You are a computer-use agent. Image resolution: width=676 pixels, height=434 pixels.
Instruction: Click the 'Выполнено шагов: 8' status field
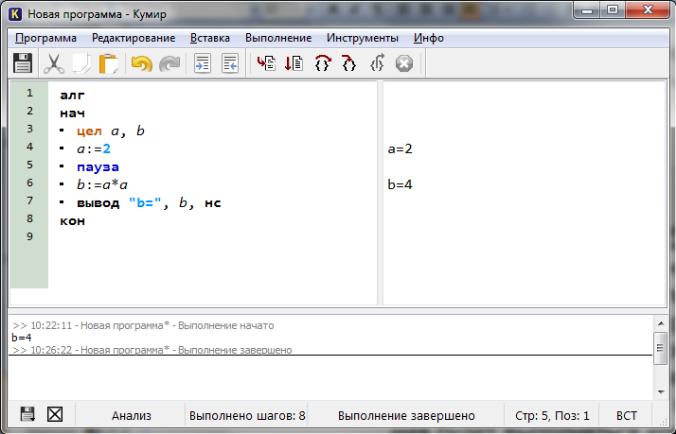(x=247, y=415)
